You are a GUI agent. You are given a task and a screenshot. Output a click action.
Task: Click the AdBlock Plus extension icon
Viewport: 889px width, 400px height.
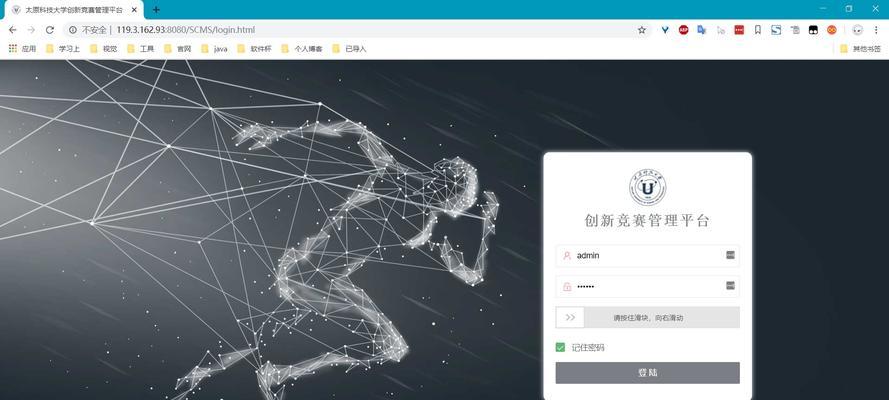pyautogui.click(x=683, y=30)
